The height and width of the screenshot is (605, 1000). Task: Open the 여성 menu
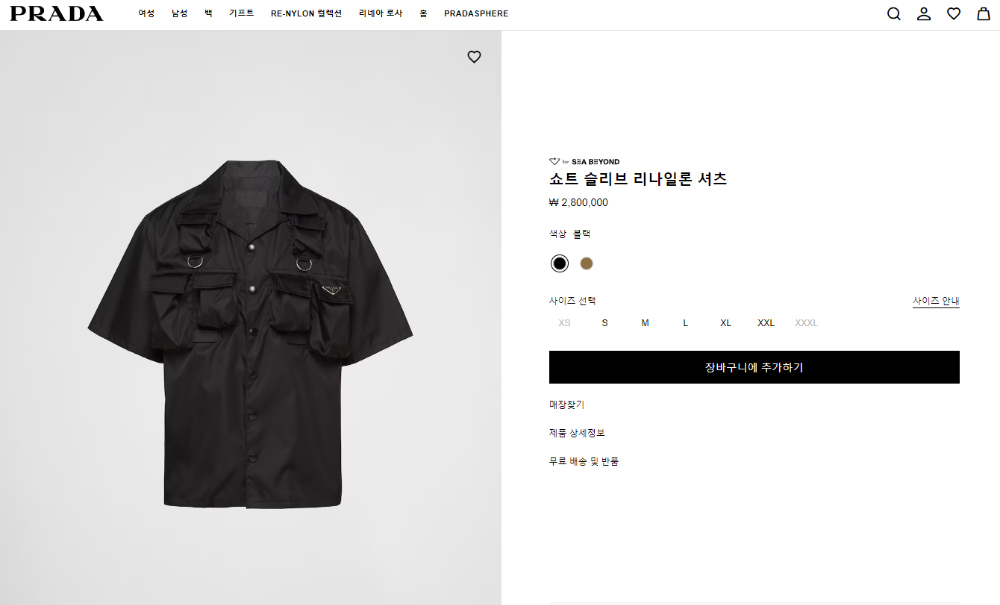[x=147, y=14]
